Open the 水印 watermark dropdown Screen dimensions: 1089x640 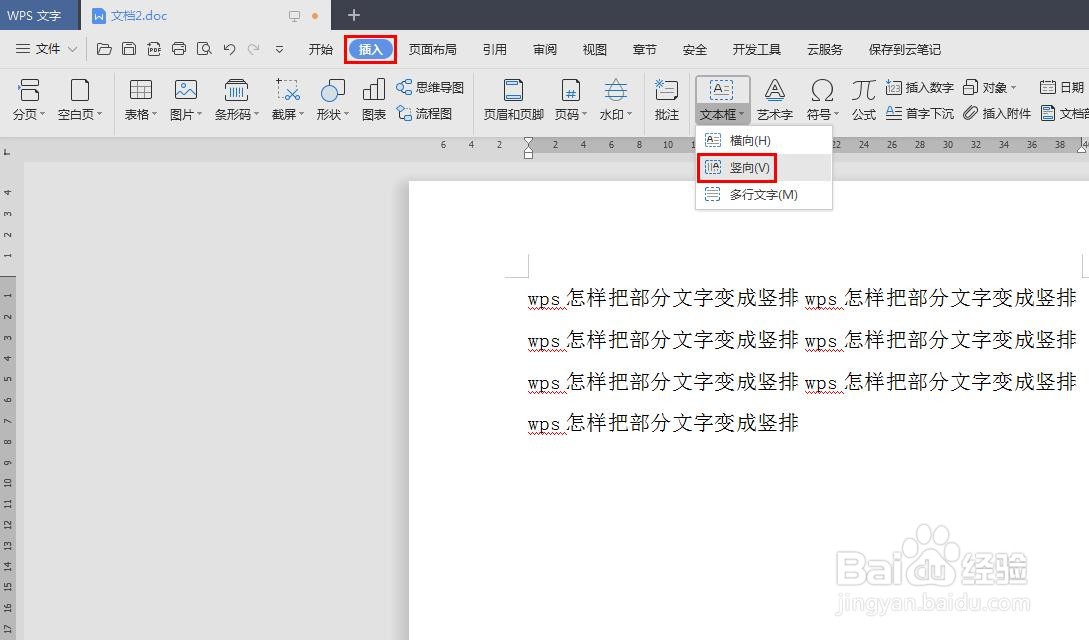click(x=616, y=99)
